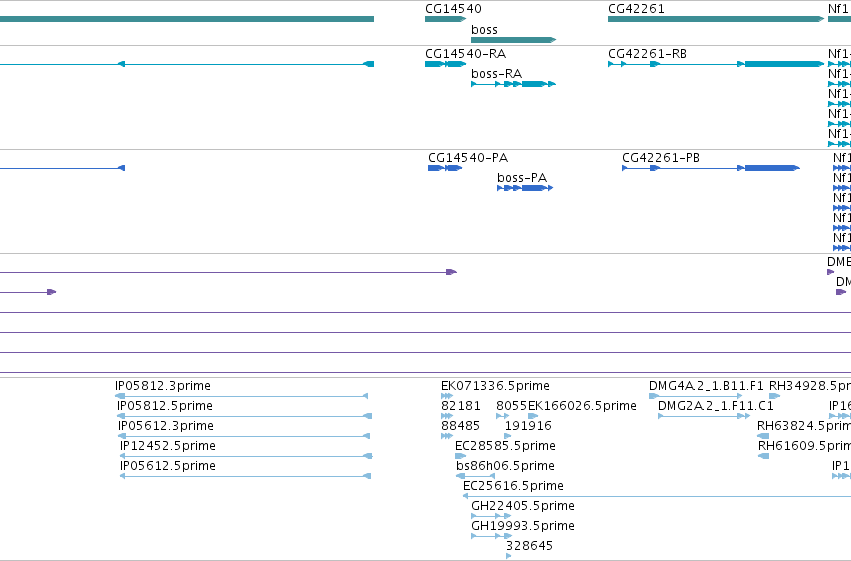Viewport: 851px width, 561px height.
Task: Click the bs86h06.5prime EST label
Action: tap(505, 466)
